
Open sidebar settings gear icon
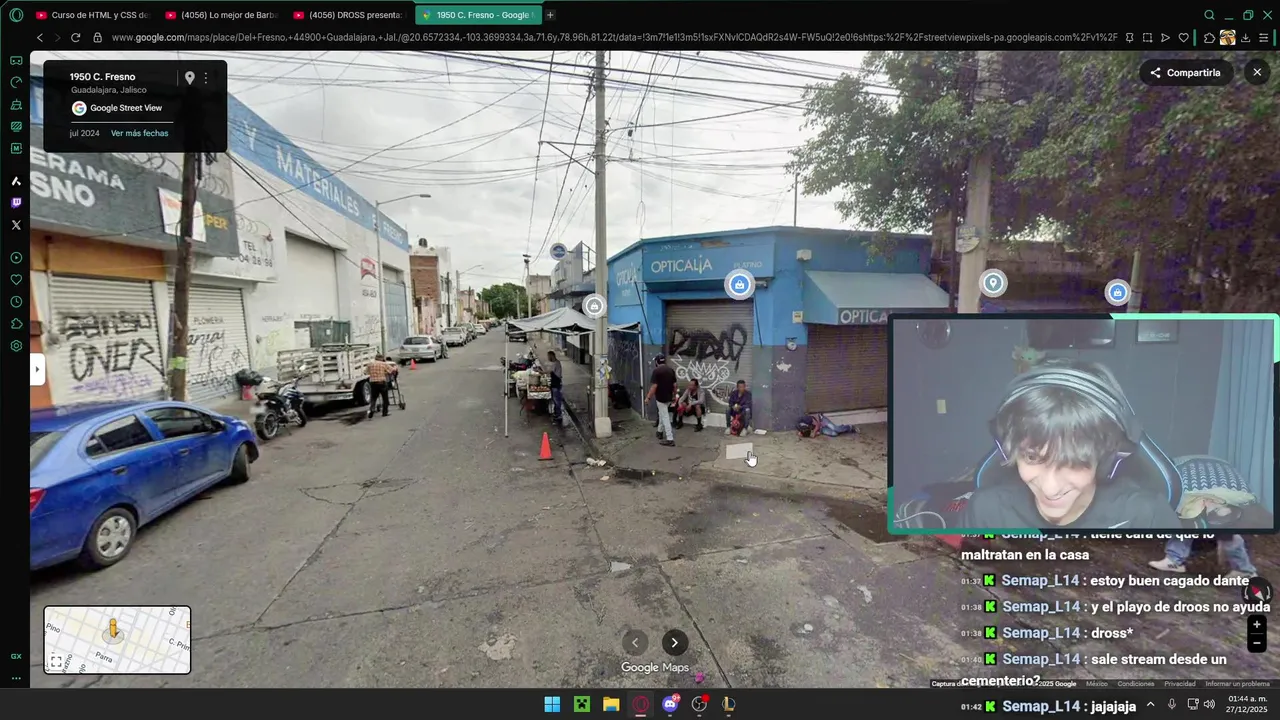coord(16,346)
